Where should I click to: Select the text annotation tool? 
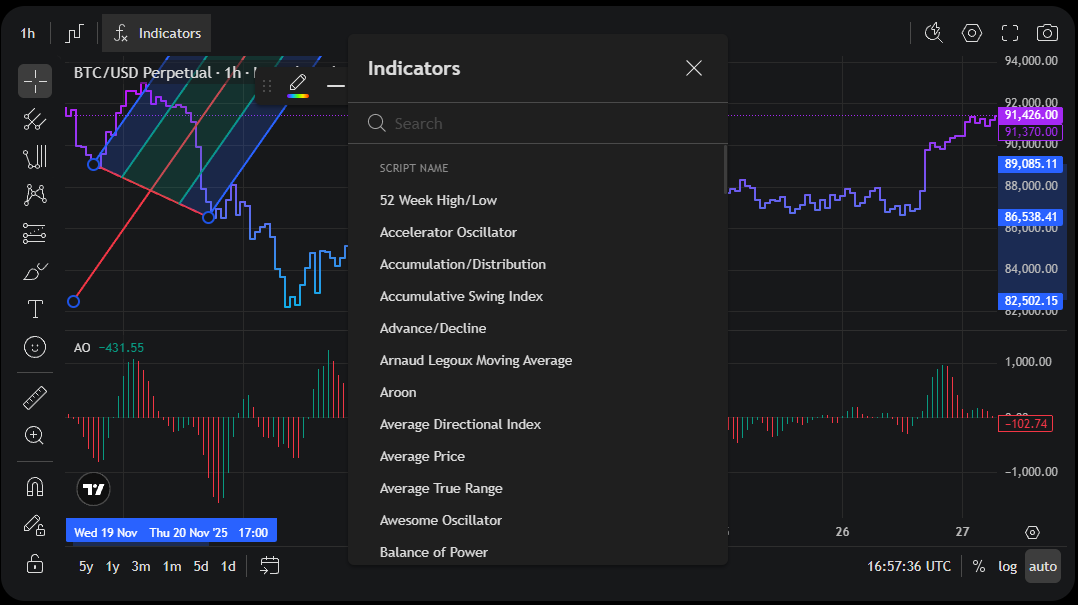pos(35,309)
